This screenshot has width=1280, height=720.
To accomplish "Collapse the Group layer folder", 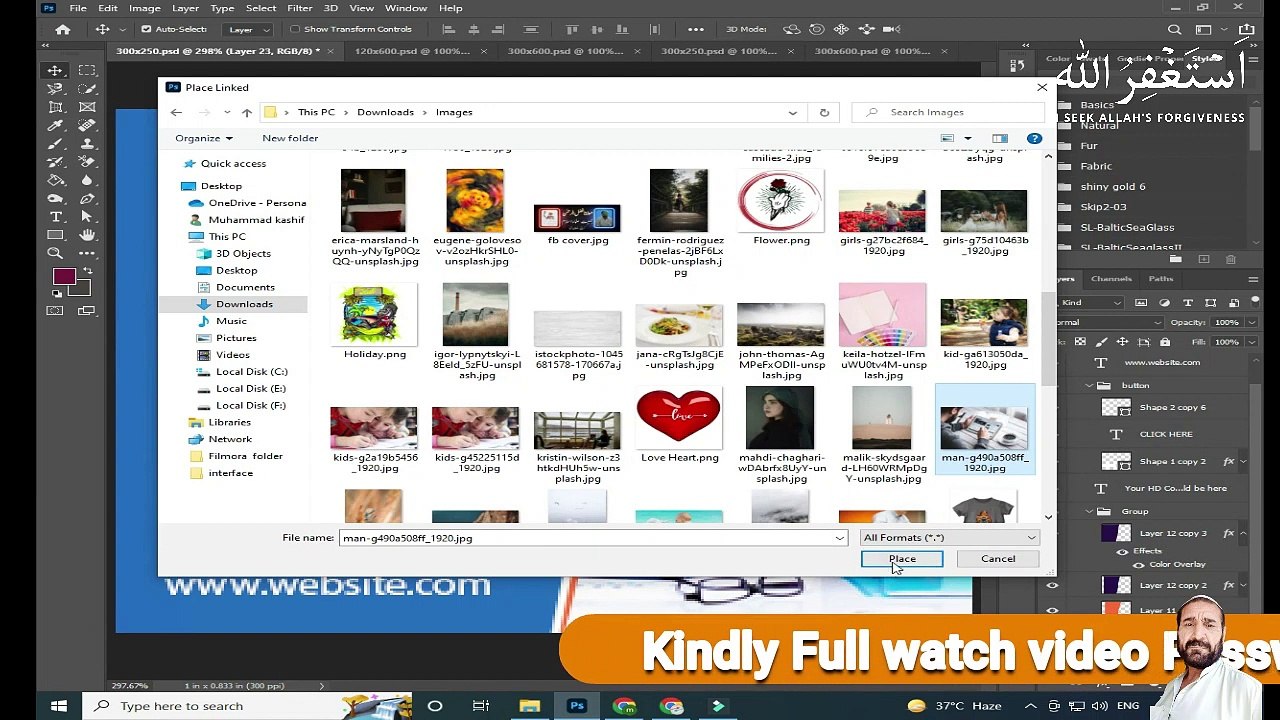I will 1089,511.
